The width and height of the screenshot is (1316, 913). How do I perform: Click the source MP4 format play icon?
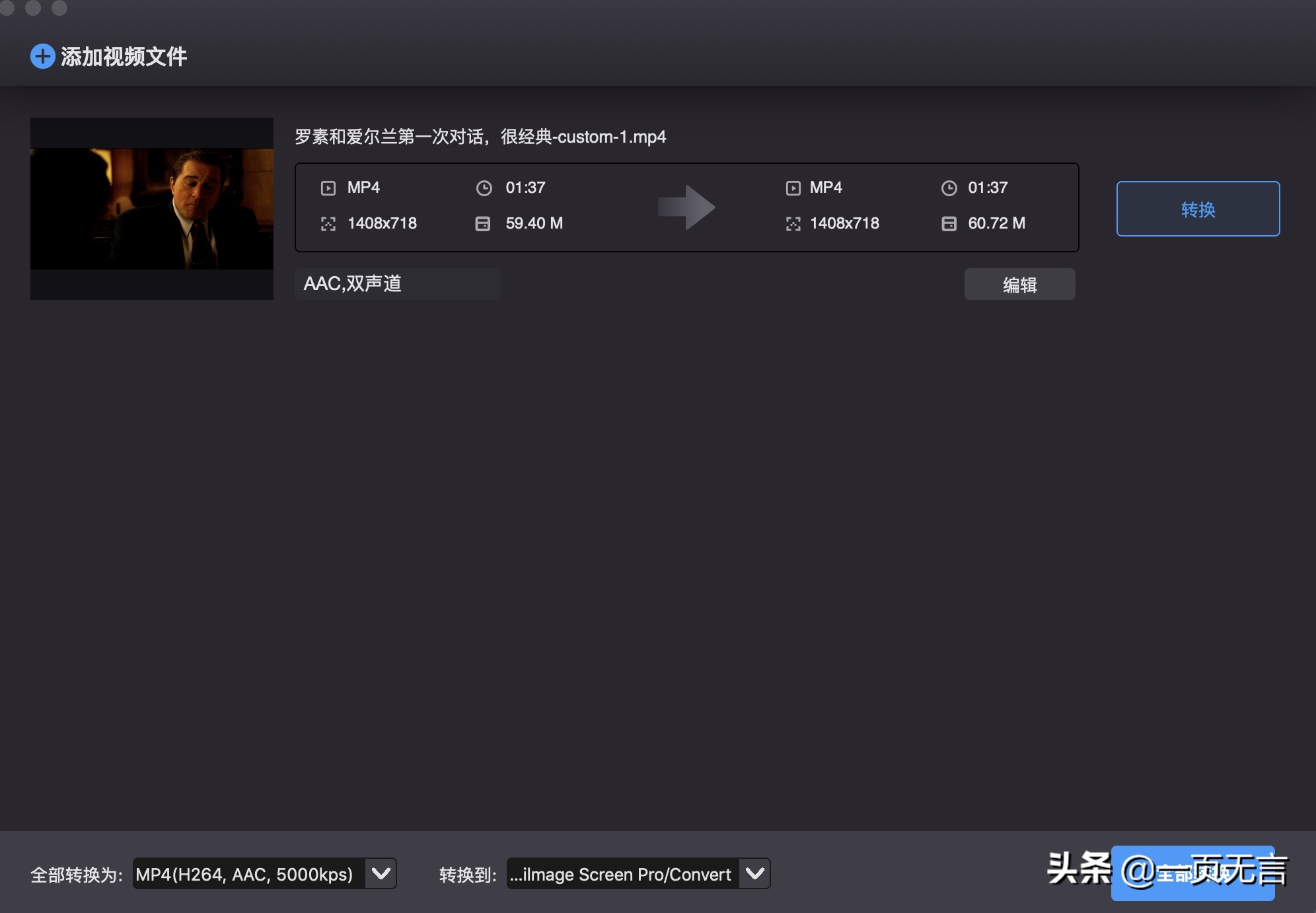coord(328,188)
